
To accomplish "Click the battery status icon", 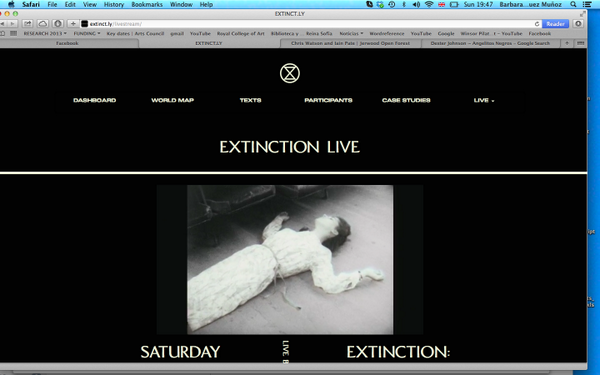I will 454,4.
